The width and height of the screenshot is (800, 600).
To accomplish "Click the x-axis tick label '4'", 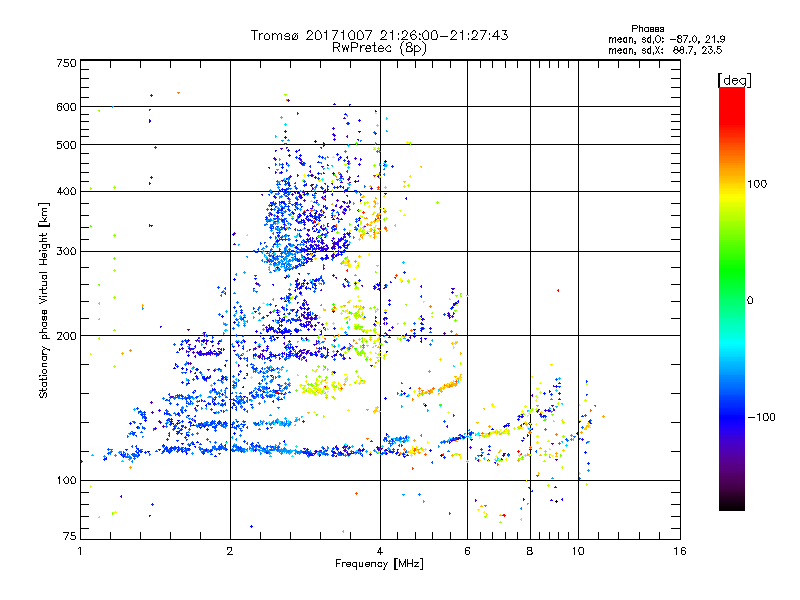I will 380,551.
